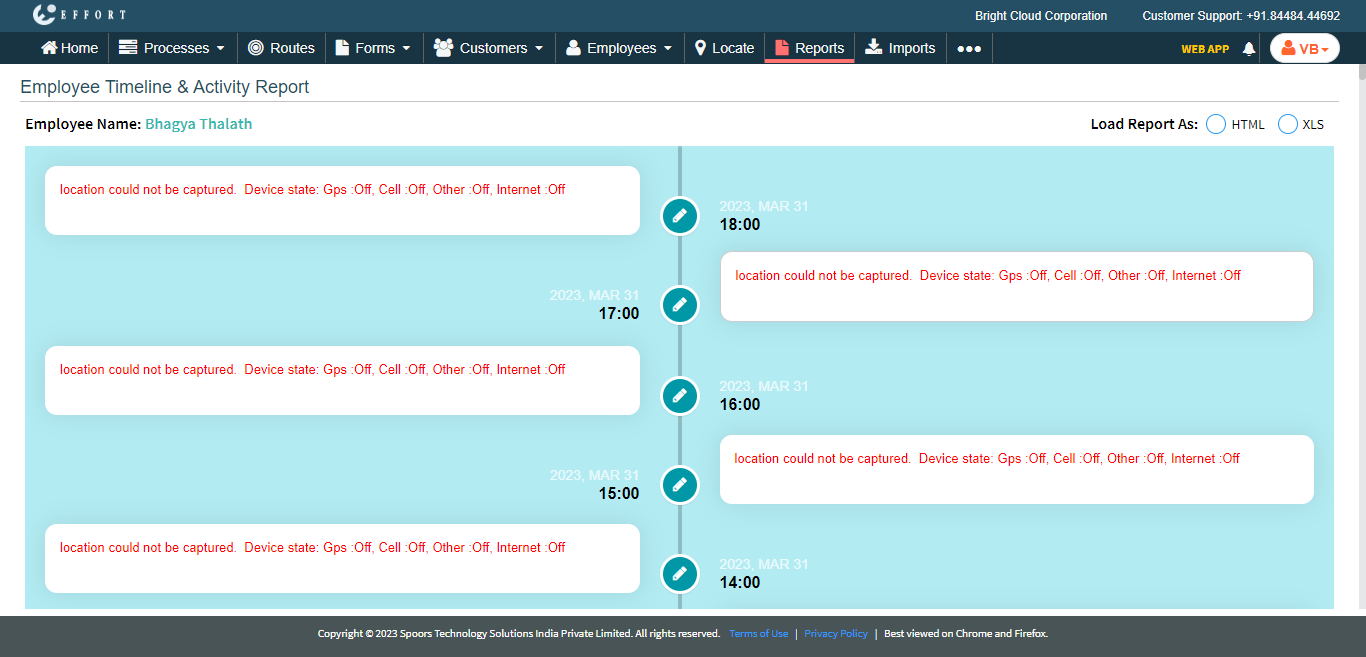This screenshot has height=657, width=1366.
Task: Click the notification bell icon
Action: tap(1248, 48)
